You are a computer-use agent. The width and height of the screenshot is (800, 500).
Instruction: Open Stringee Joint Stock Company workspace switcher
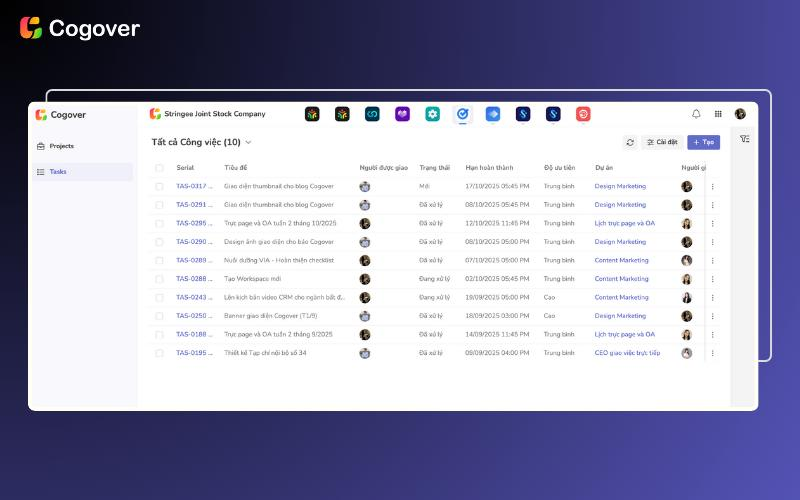pyautogui.click(x=207, y=114)
